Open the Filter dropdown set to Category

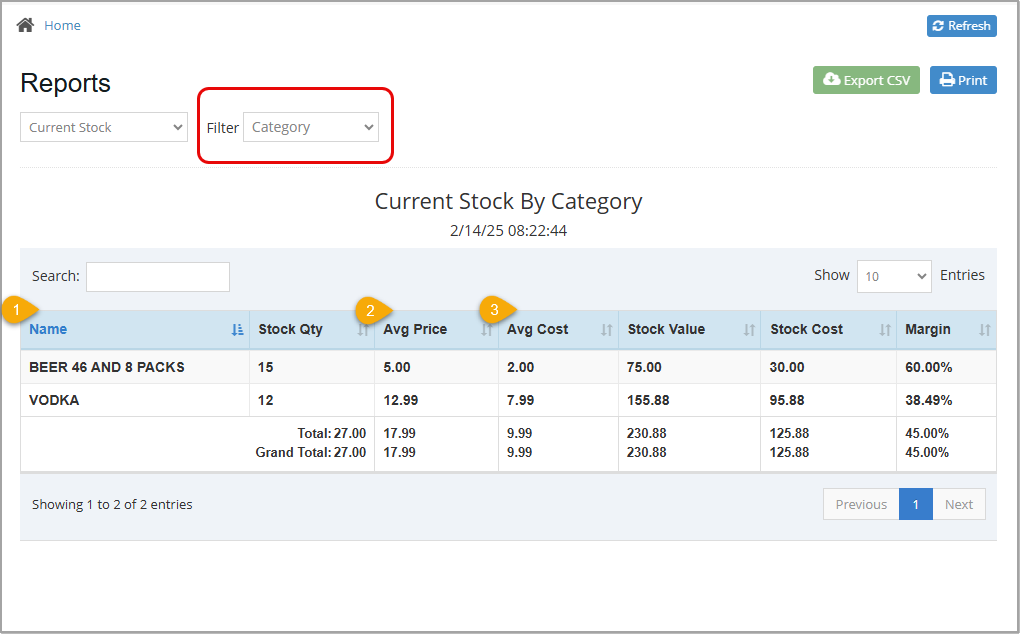(311, 127)
